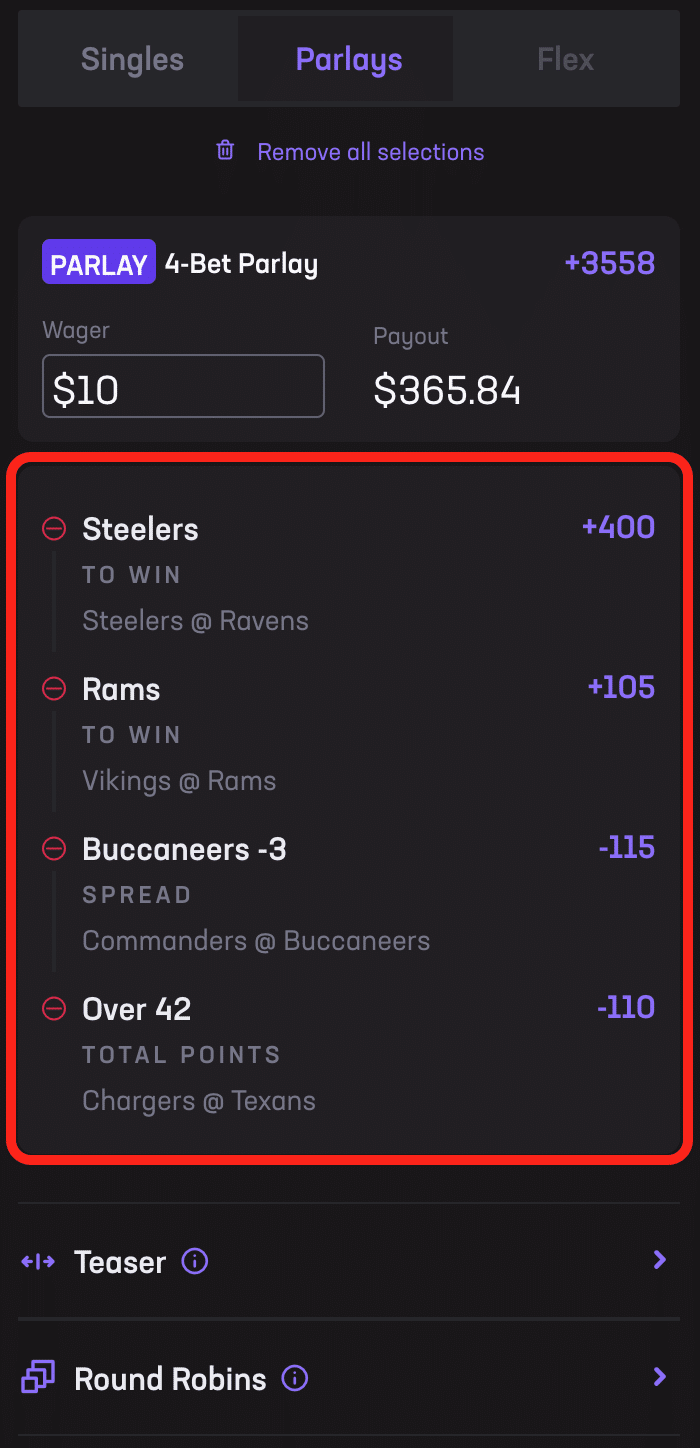The width and height of the screenshot is (700, 1448).
Task: Expand the Round Robins chevron
Action: 659,1378
